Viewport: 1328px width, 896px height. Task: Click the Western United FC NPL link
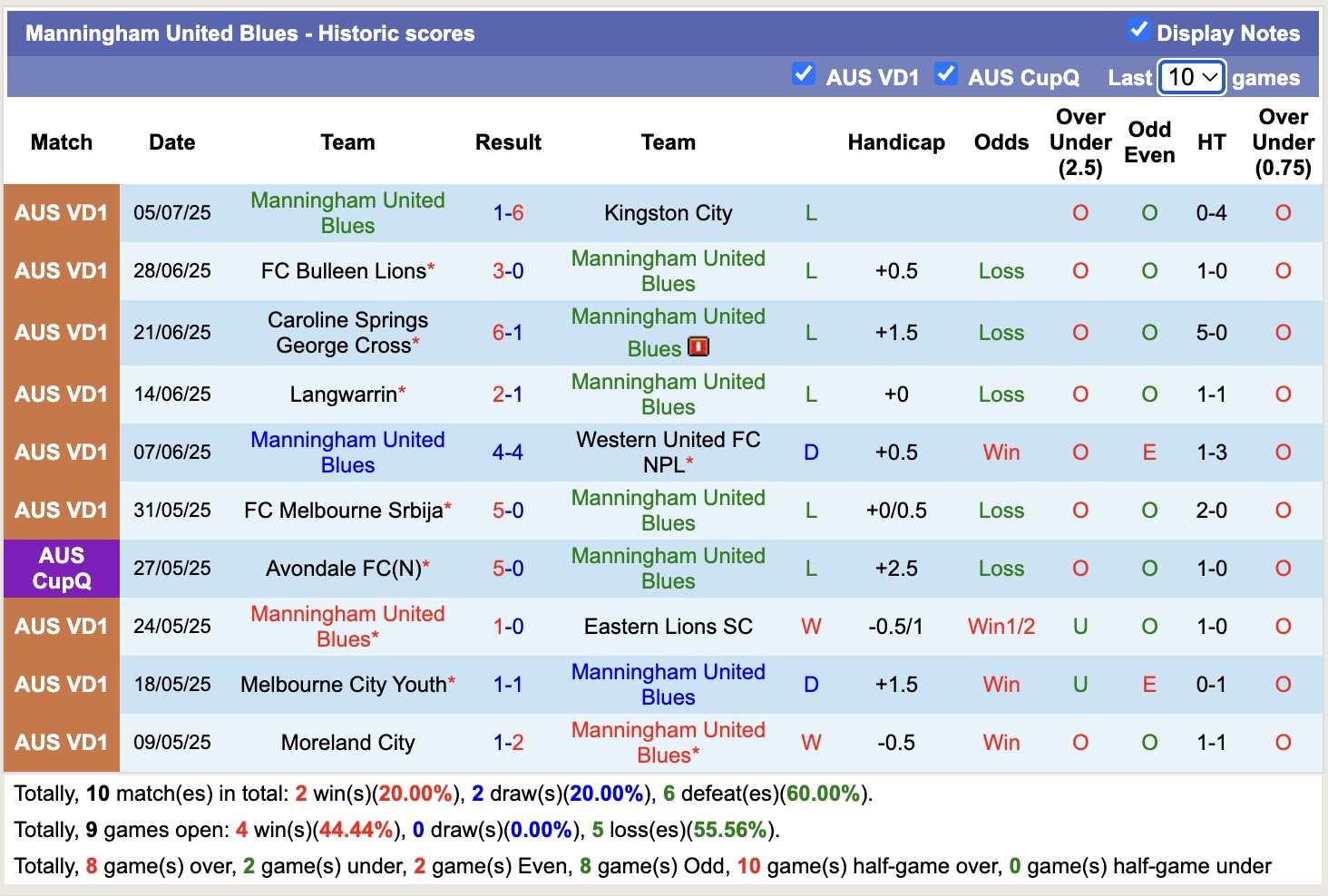[668, 452]
